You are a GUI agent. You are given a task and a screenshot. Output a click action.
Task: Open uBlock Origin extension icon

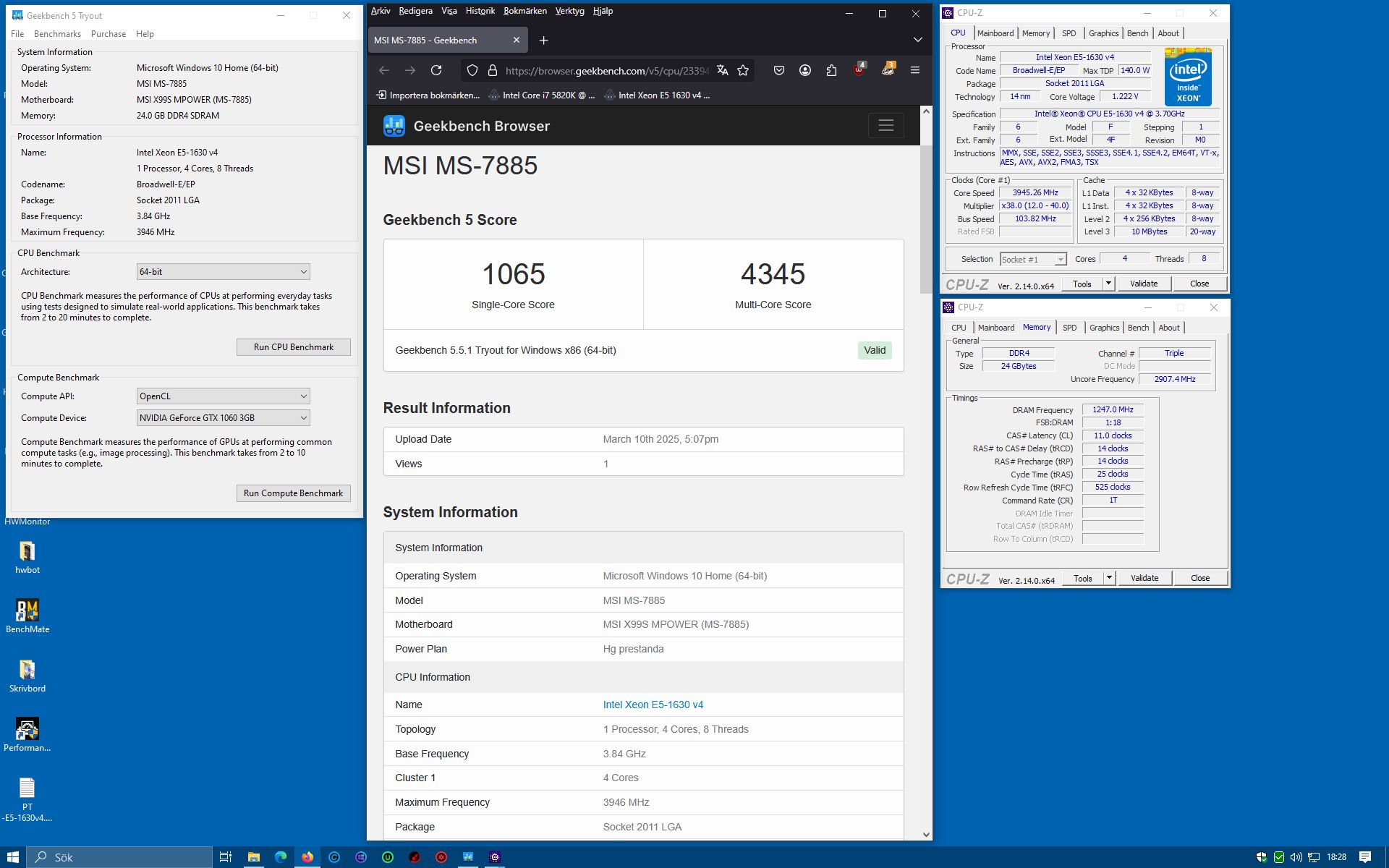coord(859,69)
